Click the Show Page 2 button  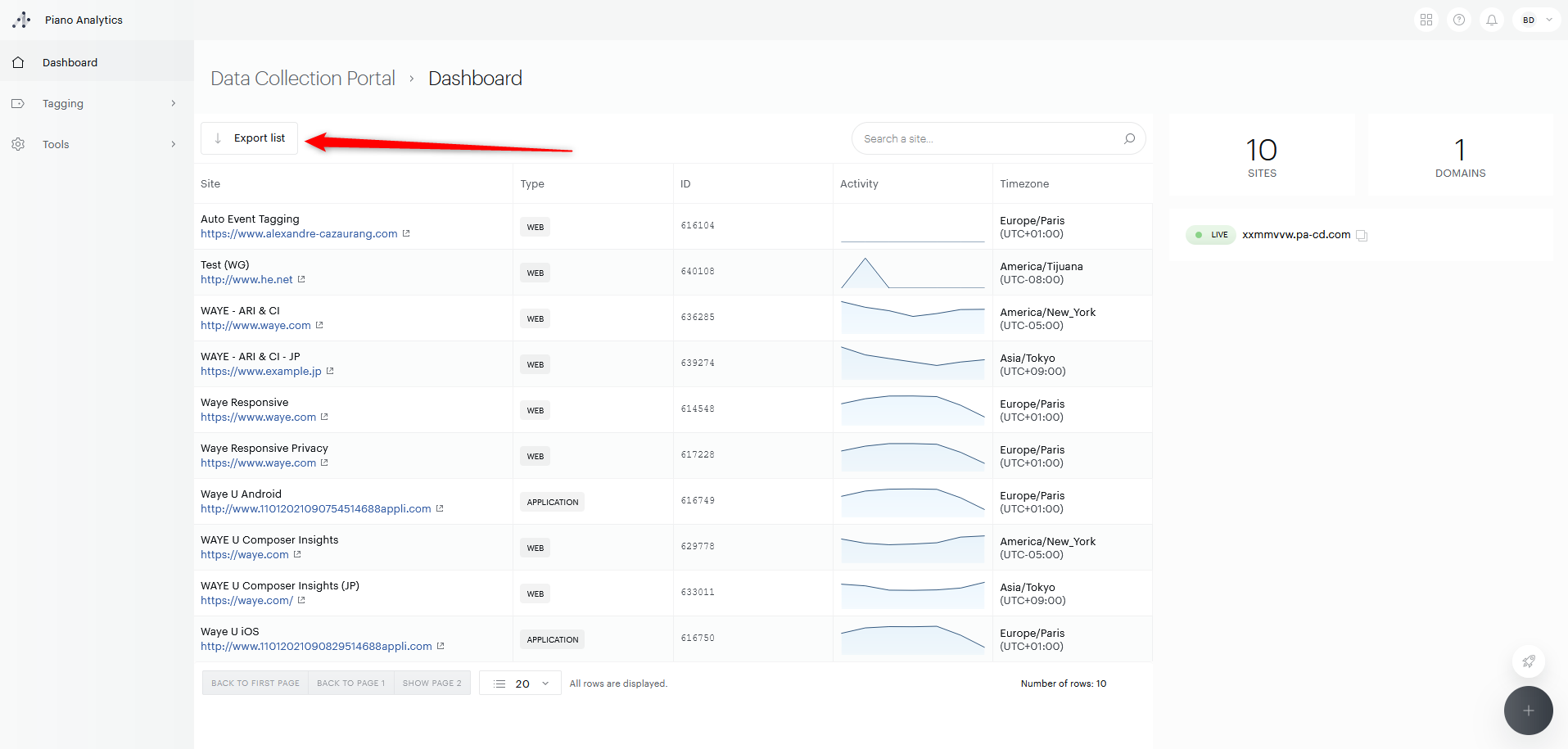[432, 684]
